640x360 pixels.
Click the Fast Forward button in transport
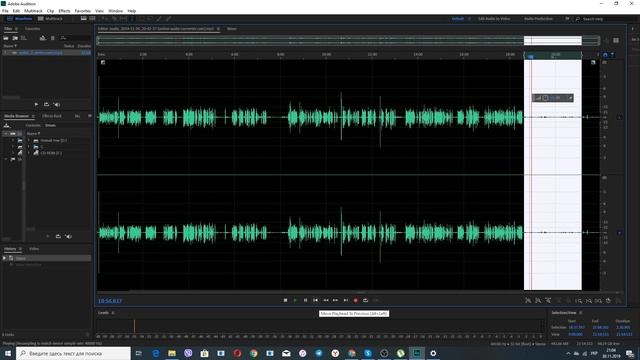(336, 300)
